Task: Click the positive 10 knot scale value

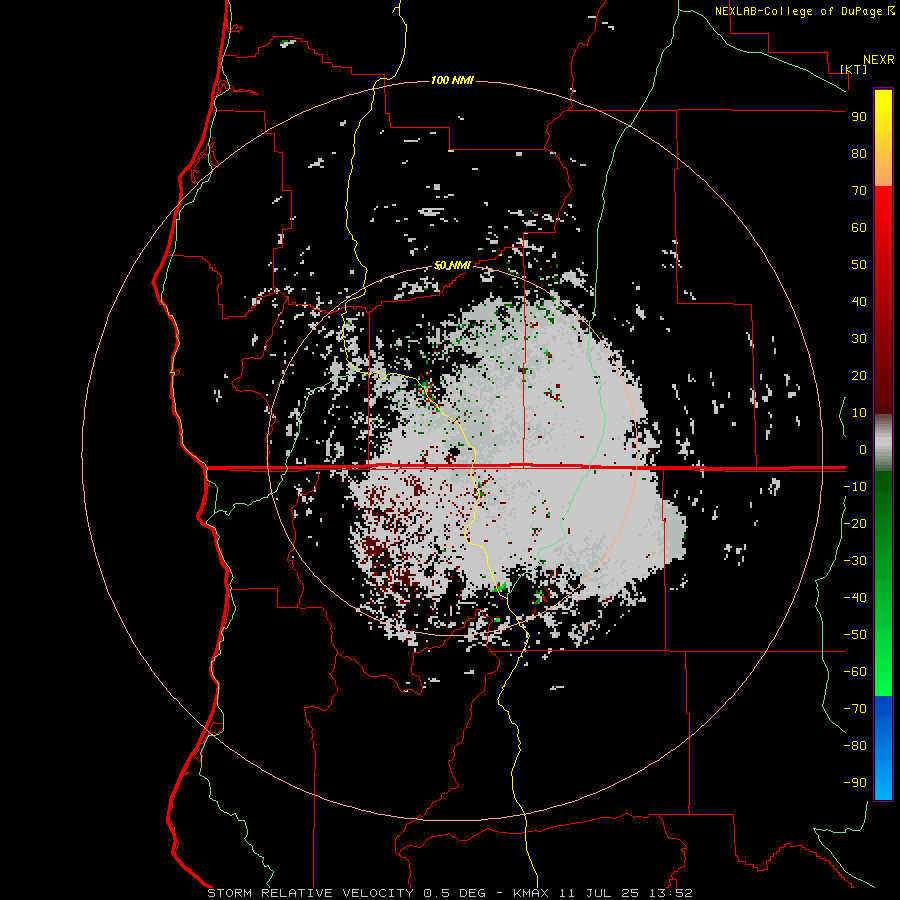Action: (x=859, y=413)
